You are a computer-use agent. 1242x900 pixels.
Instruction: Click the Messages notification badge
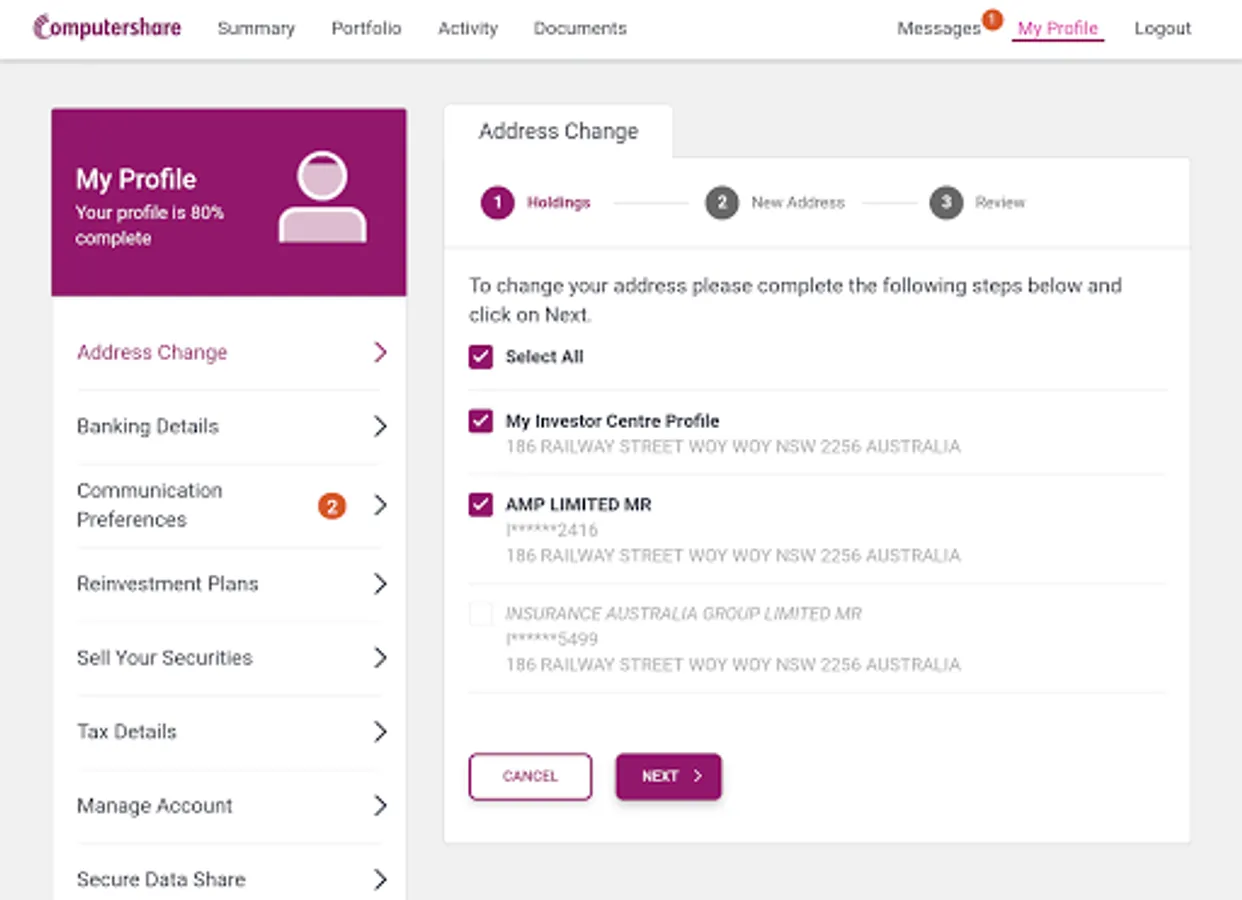pos(992,19)
